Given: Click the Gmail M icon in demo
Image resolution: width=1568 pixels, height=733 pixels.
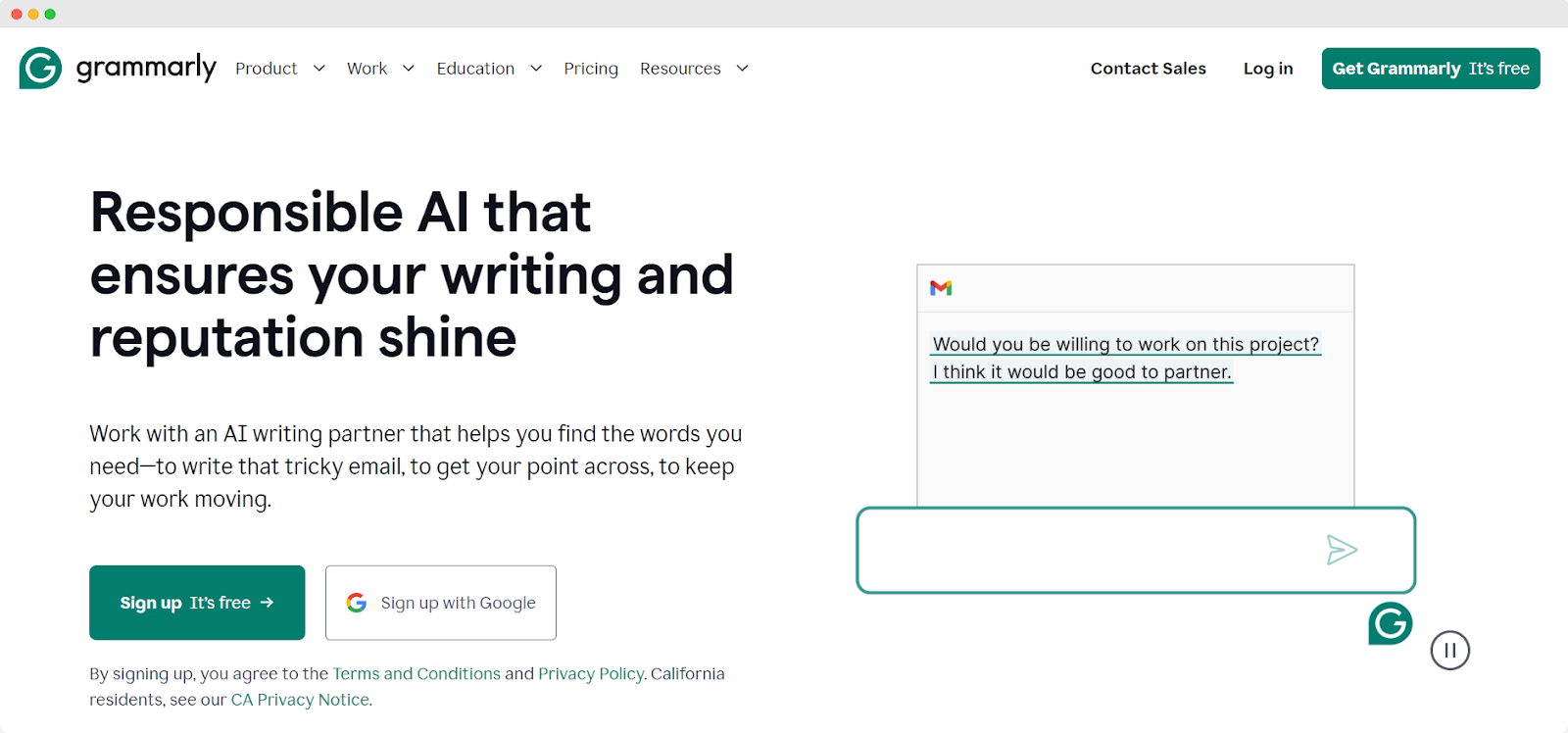Looking at the screenshot, I should click(x=941, y=287).
